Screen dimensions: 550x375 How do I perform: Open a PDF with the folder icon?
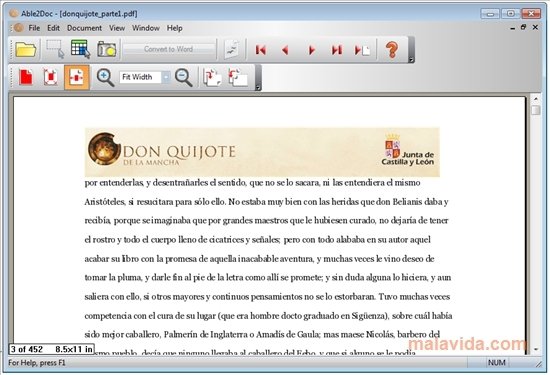(x=25, y=50)
